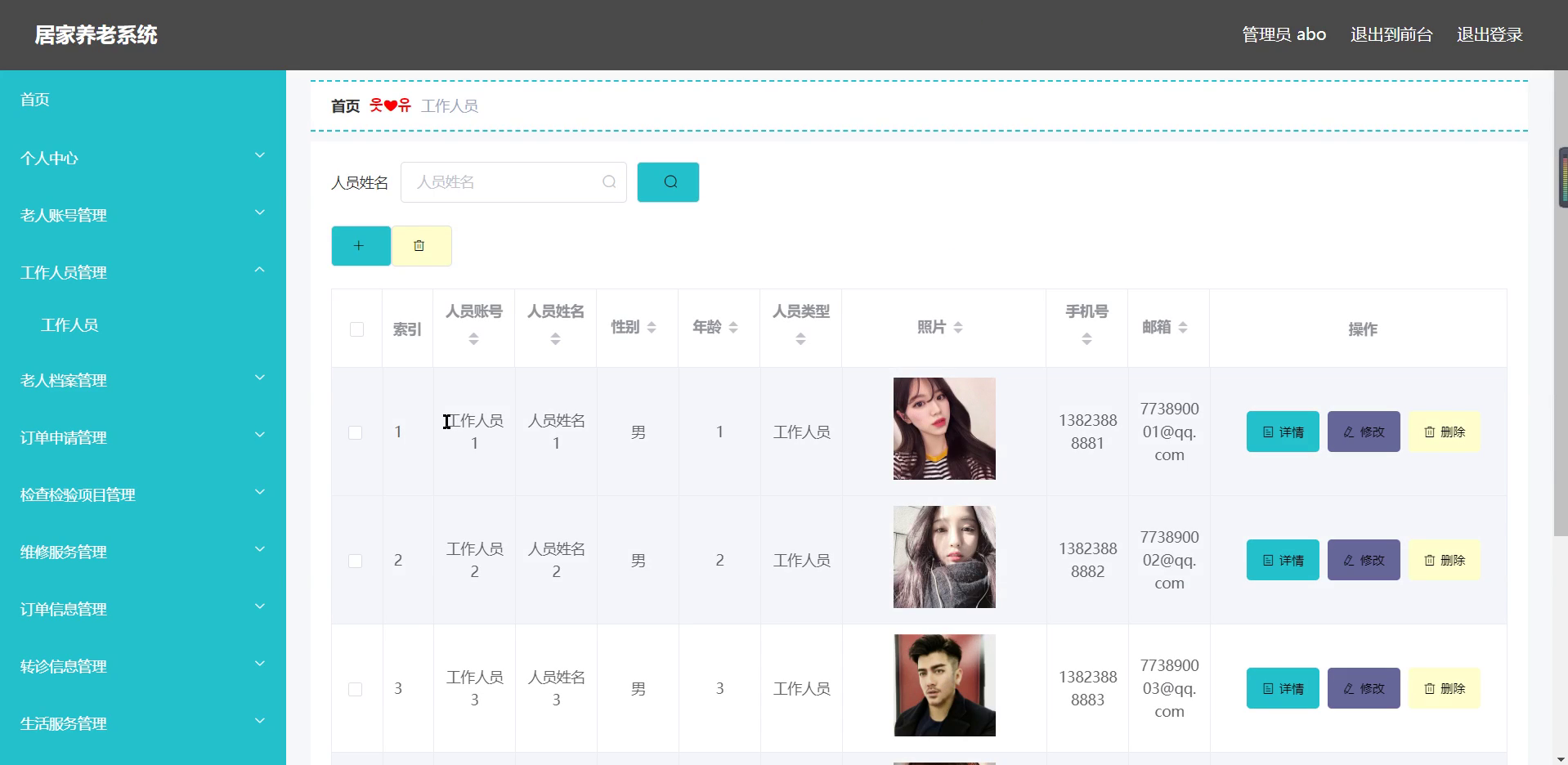This screenshot has height=765, width=1568.
Task: Expand 订单信息管理 sidebar menu
Action: (x=143, y=609)
